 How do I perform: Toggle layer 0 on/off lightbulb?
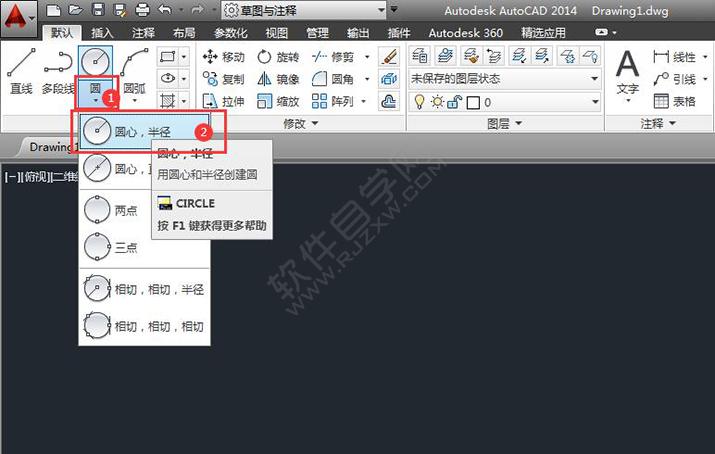point(419,102)
